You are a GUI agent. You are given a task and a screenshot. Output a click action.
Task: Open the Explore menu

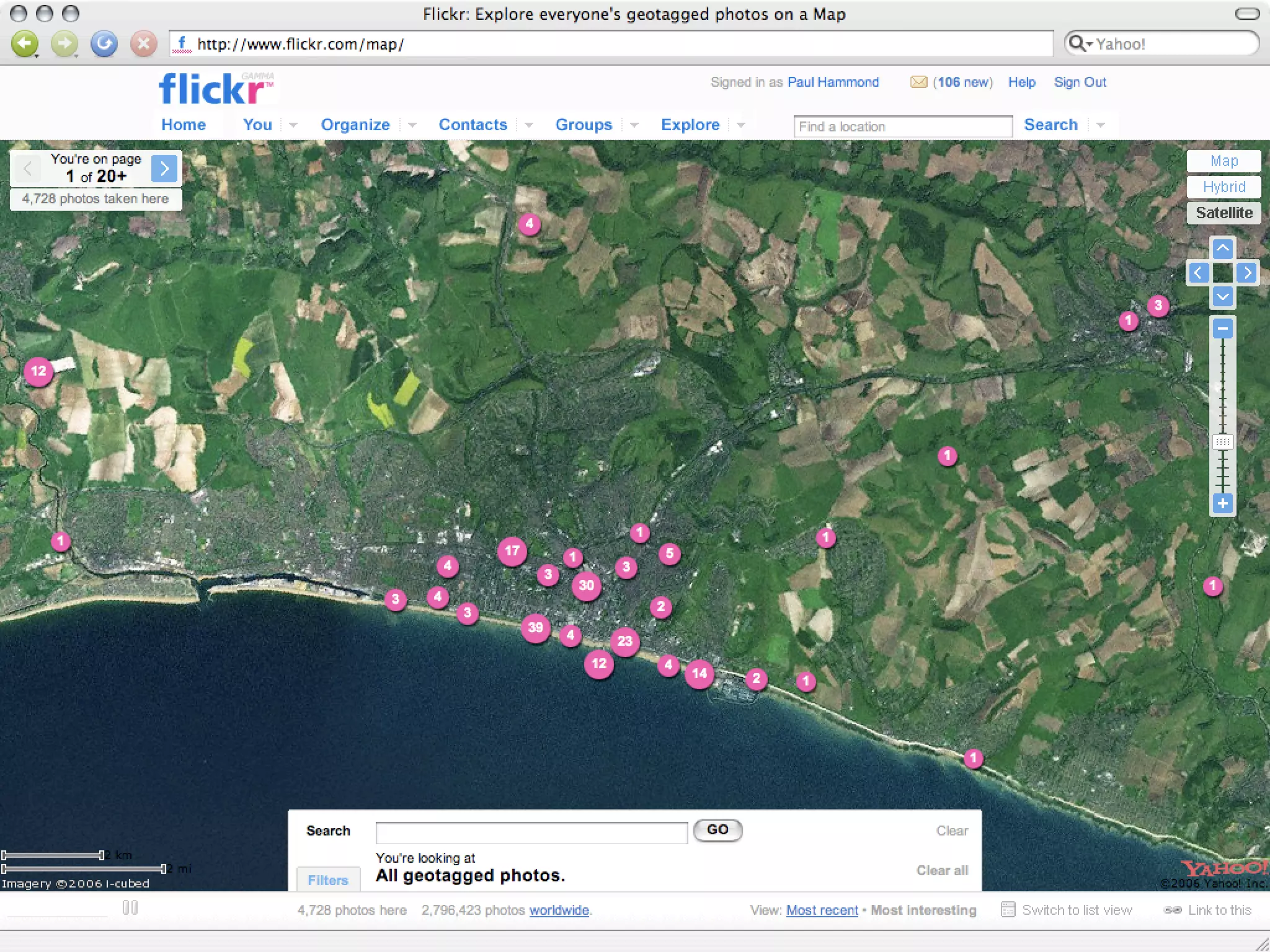click(x=690, y=125)
